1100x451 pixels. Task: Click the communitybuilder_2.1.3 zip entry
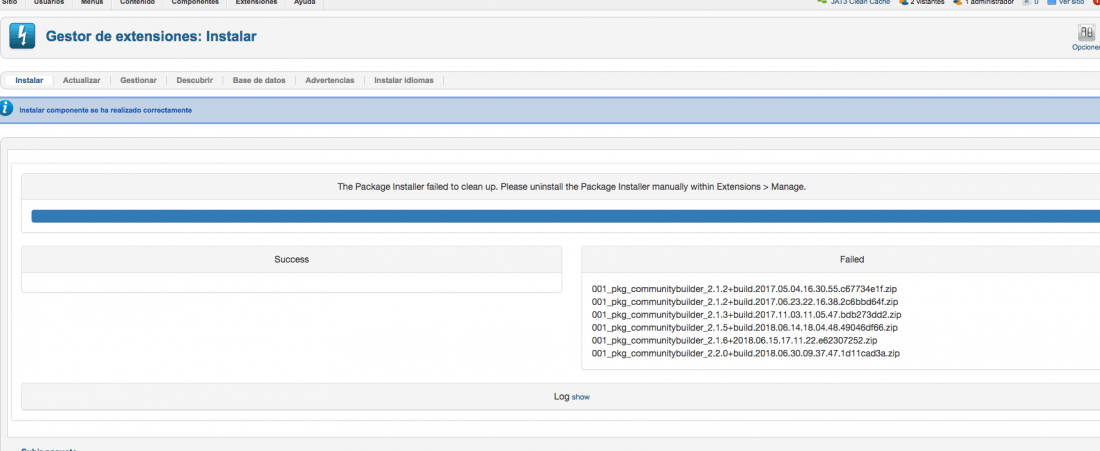click(x=746, y=315)
